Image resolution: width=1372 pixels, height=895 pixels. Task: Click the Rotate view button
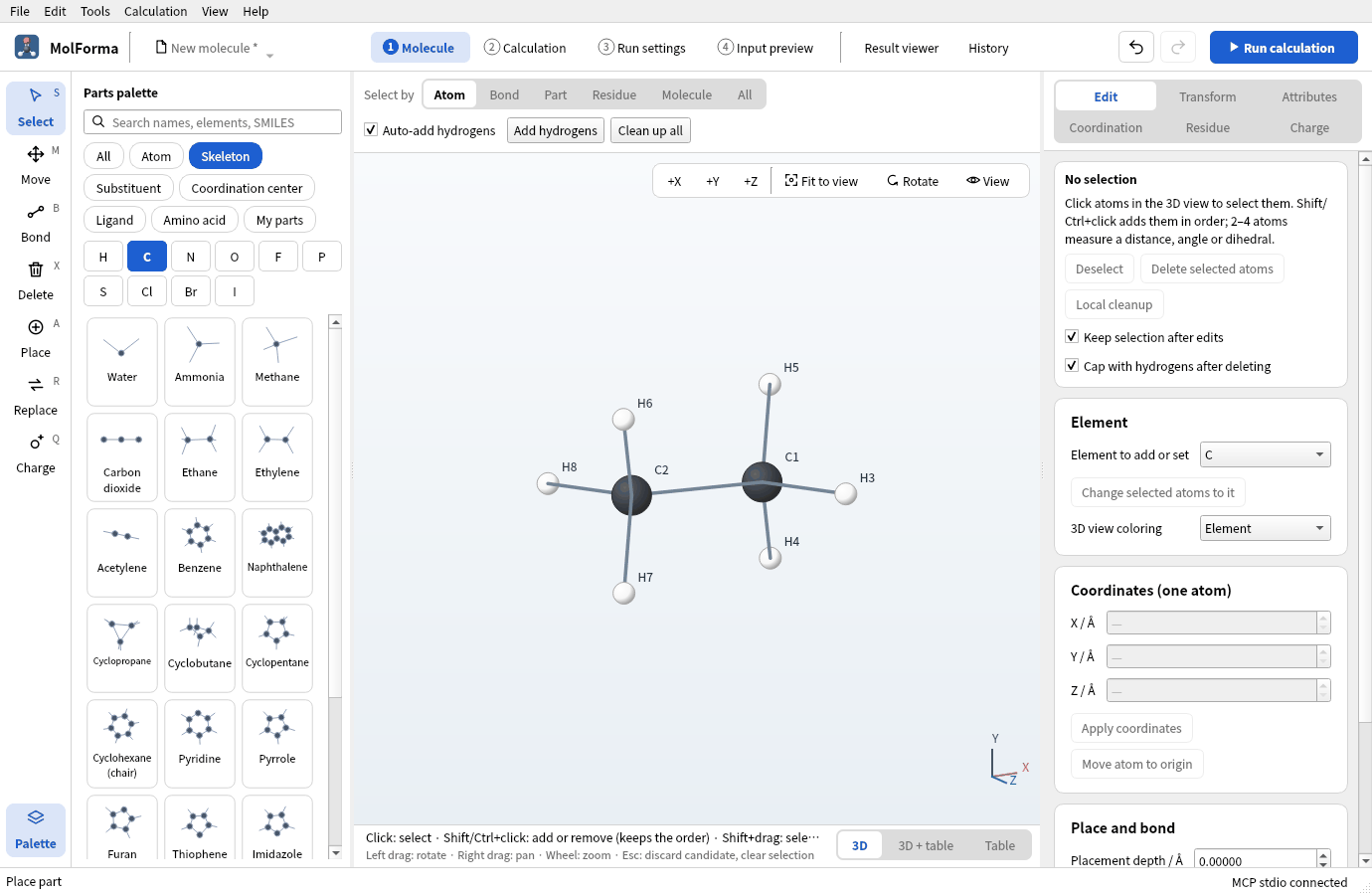click(913, 181)
